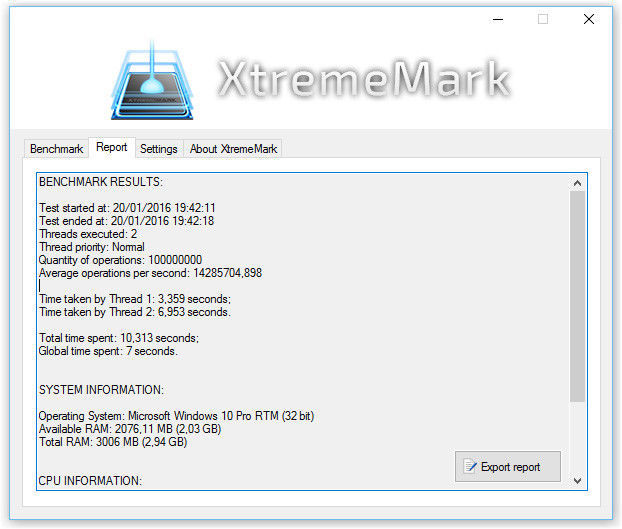Viewport: 622px width, 529px height.
Task: Click the 'Operating System: Microsoft Windows 10 Pro' line
Action: click(x=177, y=416)
